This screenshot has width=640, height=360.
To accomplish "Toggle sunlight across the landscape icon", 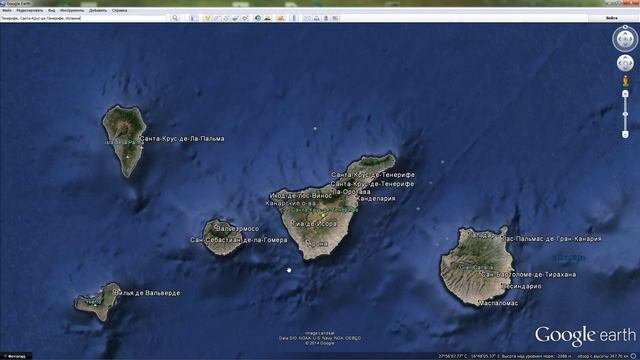I will [267, 18].
